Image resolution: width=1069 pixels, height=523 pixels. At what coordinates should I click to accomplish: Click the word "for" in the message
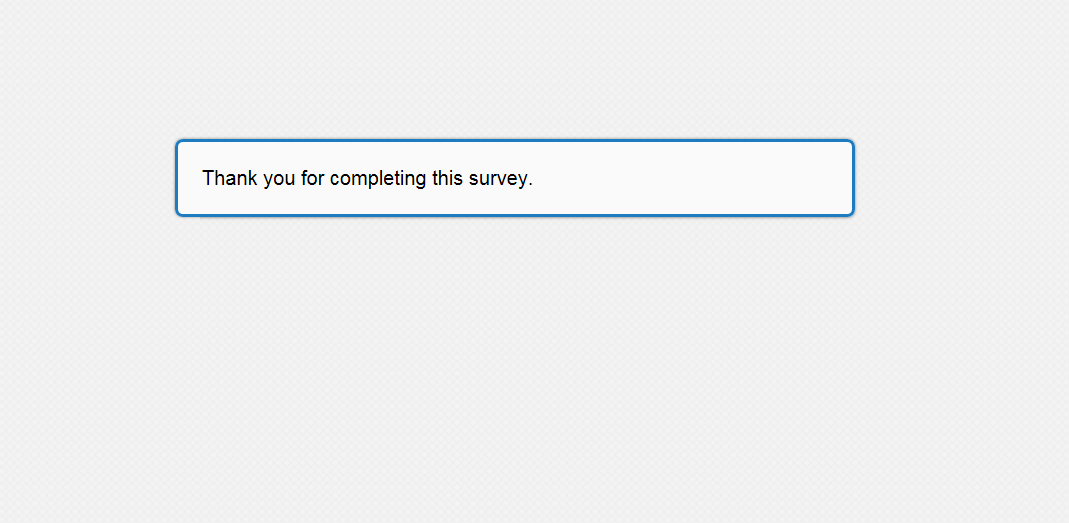point(312,179)
